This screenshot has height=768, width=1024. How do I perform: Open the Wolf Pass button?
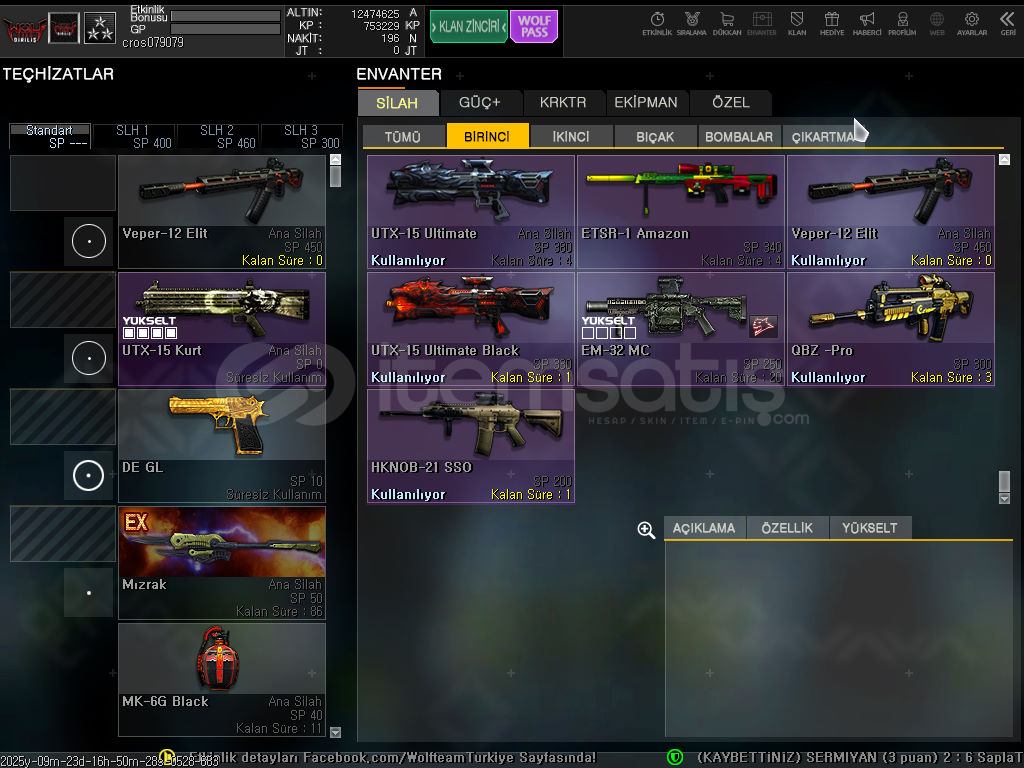(534, 27)
